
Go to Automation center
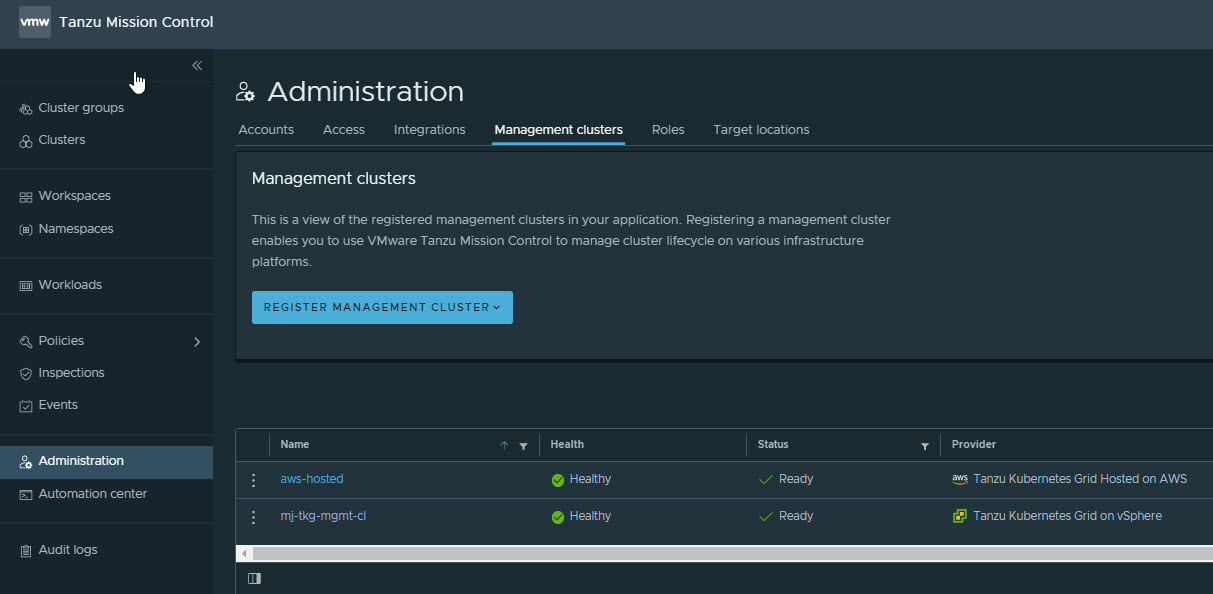(x=93, y=494)
